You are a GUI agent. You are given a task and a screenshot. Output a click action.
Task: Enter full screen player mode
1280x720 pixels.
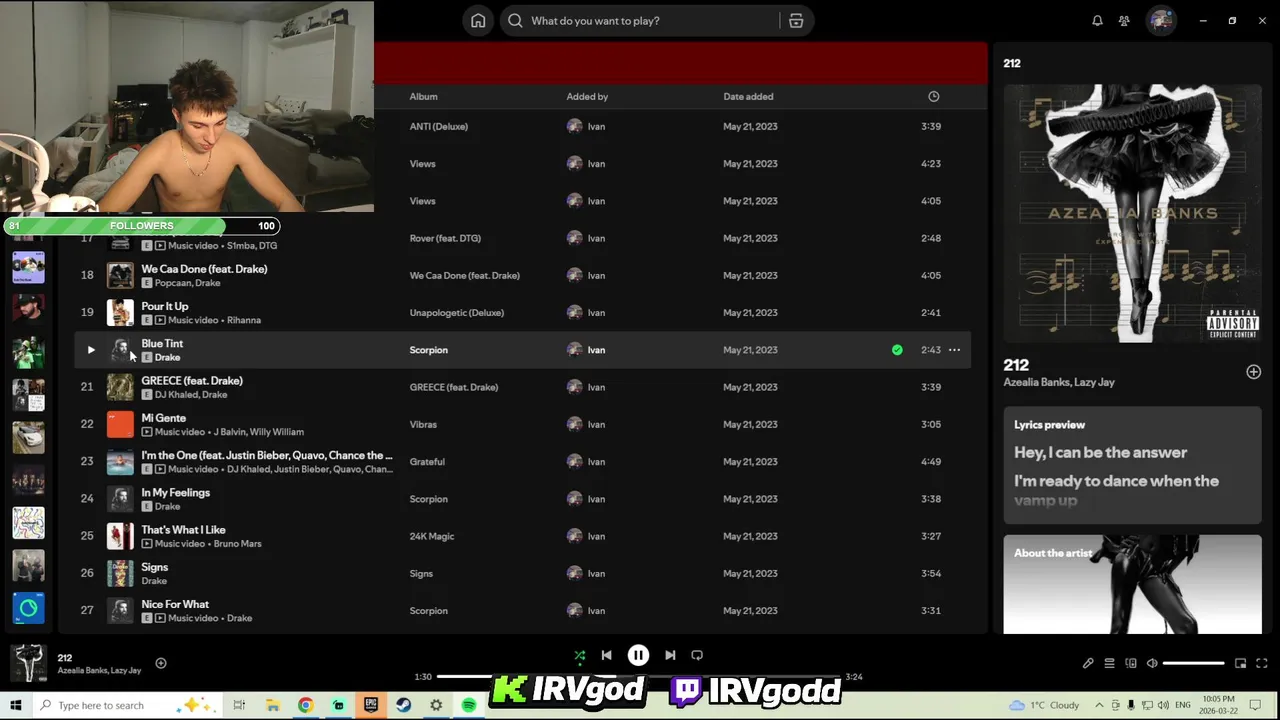tap(1261, 663)
